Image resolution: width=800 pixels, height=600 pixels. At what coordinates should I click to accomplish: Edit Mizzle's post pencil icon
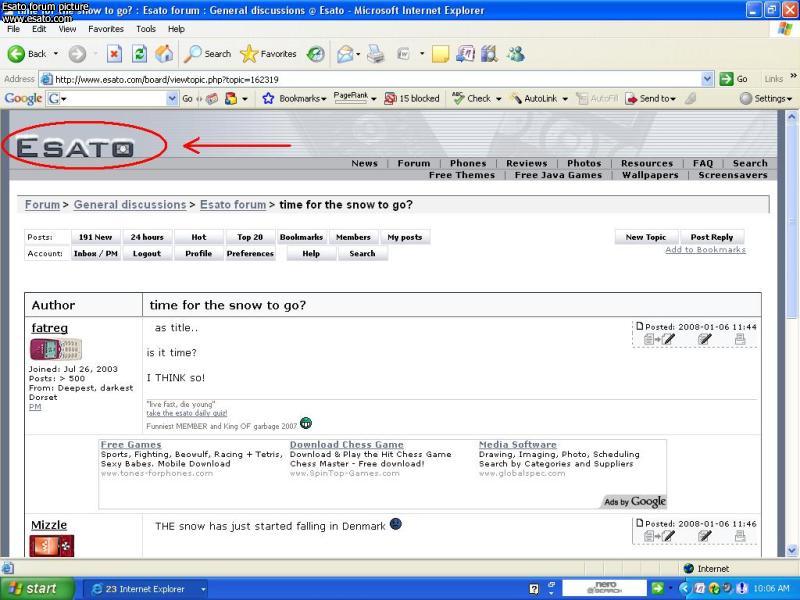click(704, 536)
